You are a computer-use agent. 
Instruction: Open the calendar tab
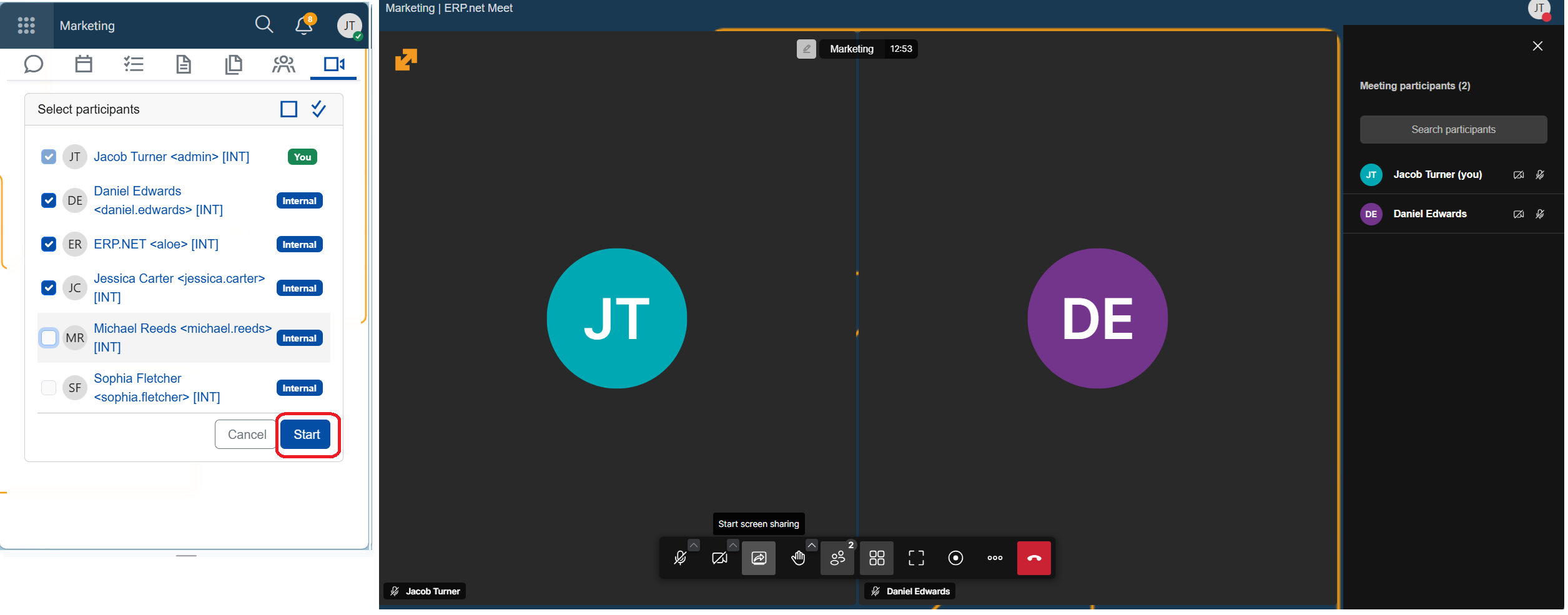coord(84,64)
